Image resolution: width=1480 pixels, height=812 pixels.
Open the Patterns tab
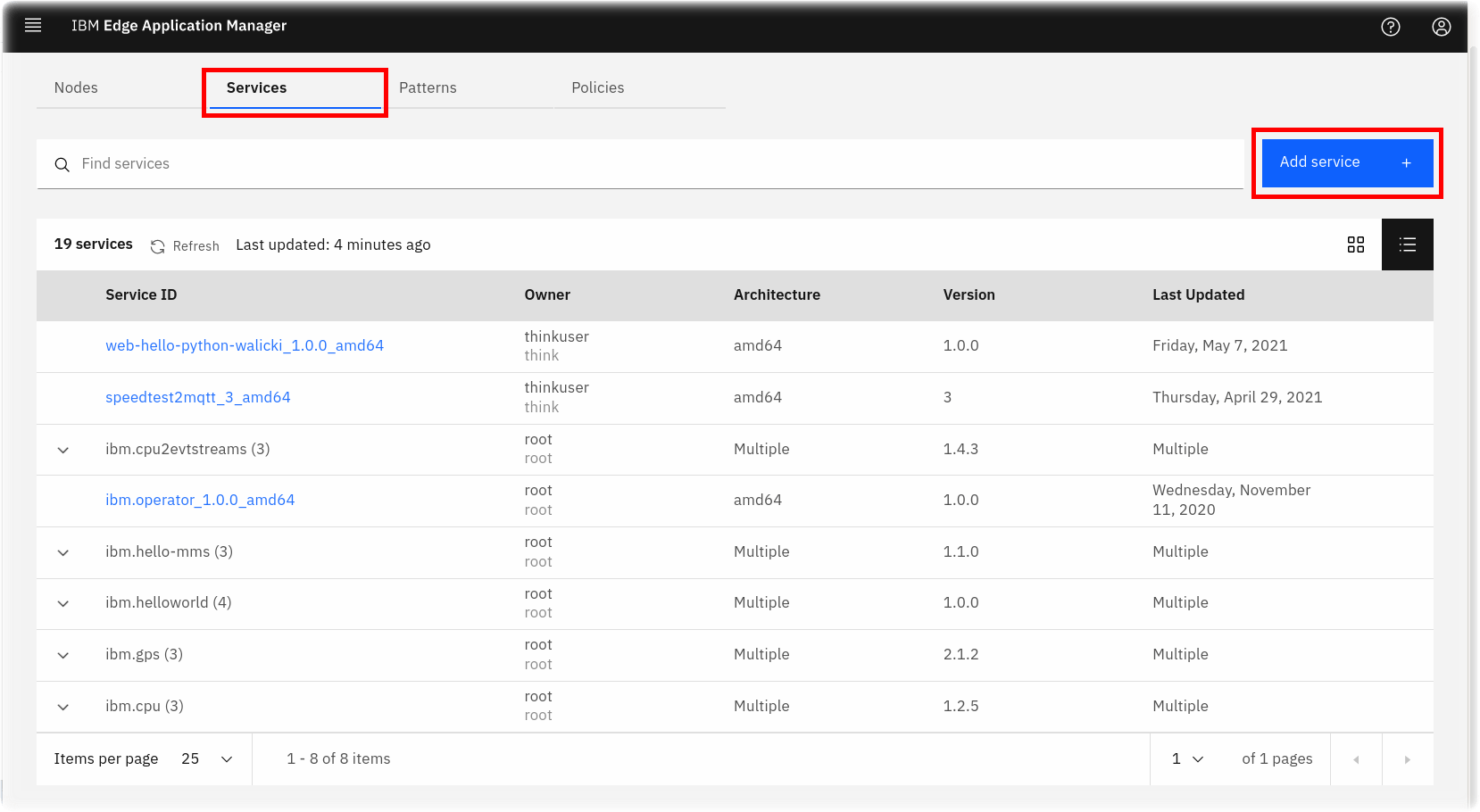[x=467, y=87]
